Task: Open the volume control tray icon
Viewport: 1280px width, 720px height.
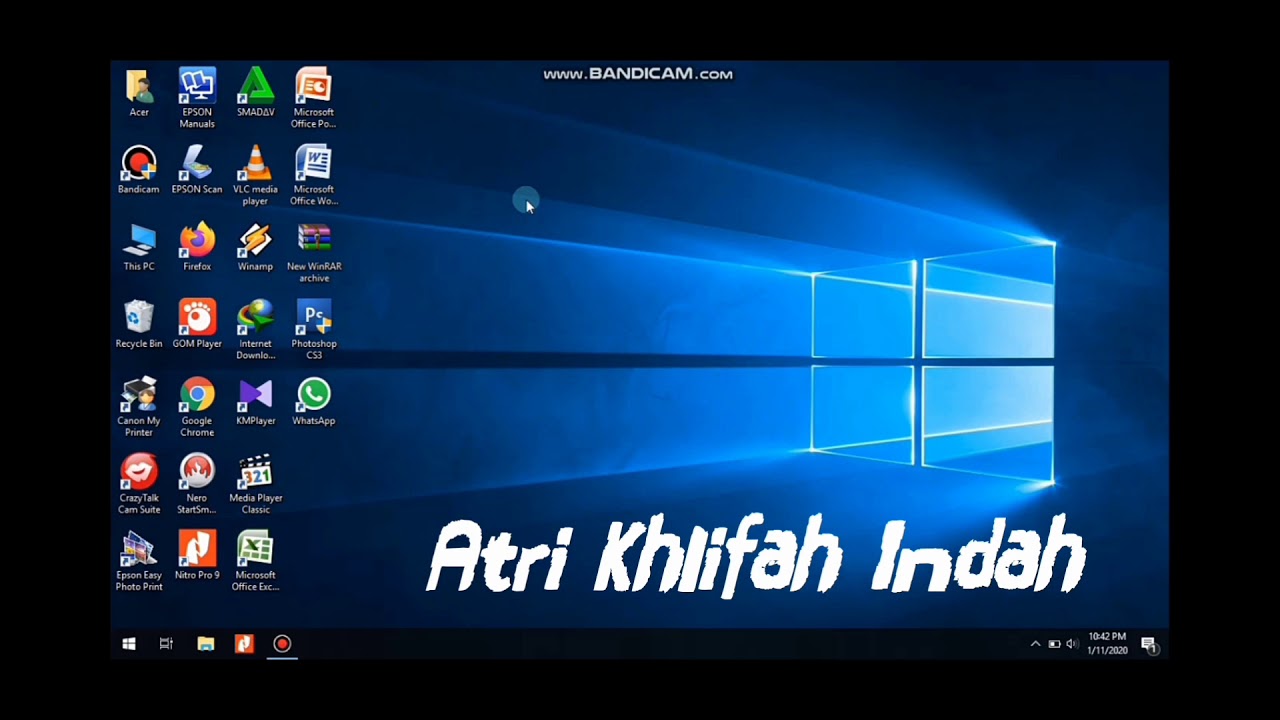Action: tap(1072, 644)
